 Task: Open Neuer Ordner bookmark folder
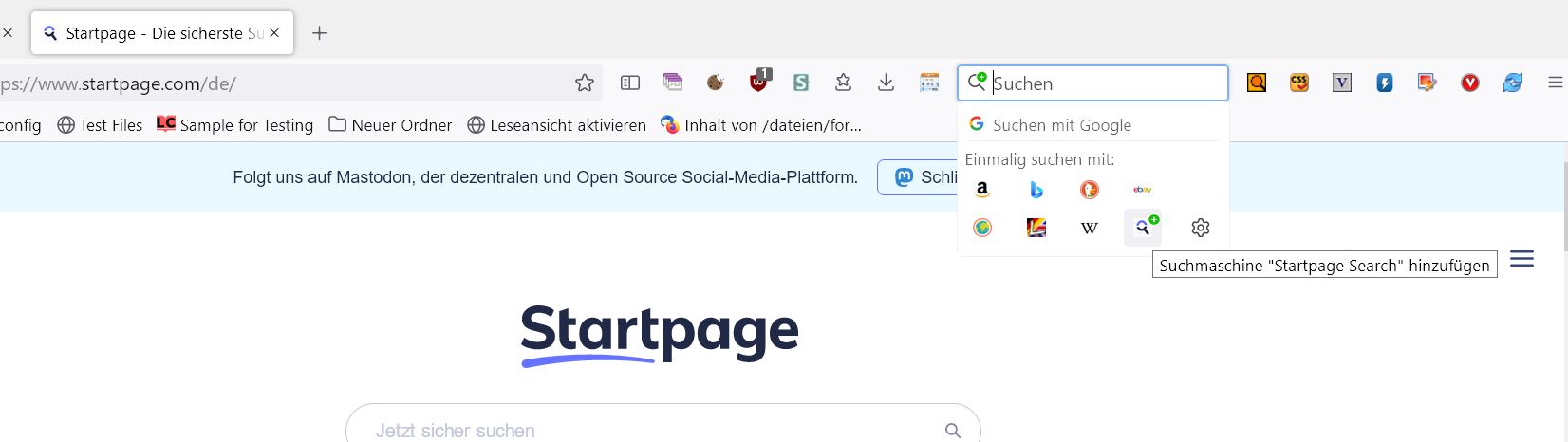click(x=390, y=124)
